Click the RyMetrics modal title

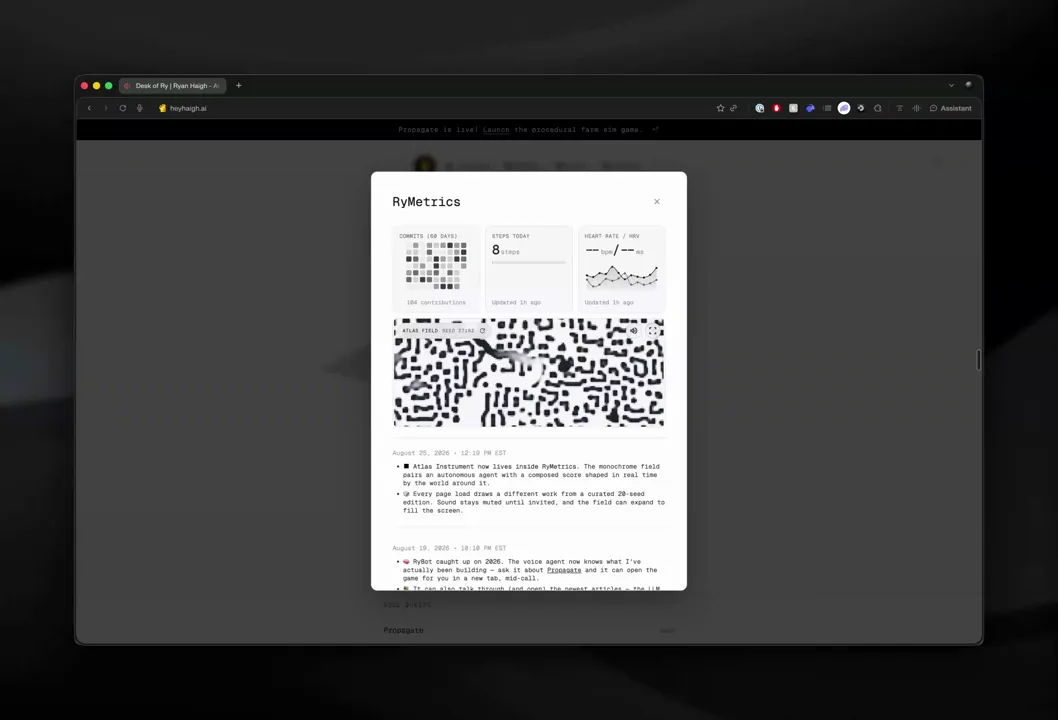[426, 202]
